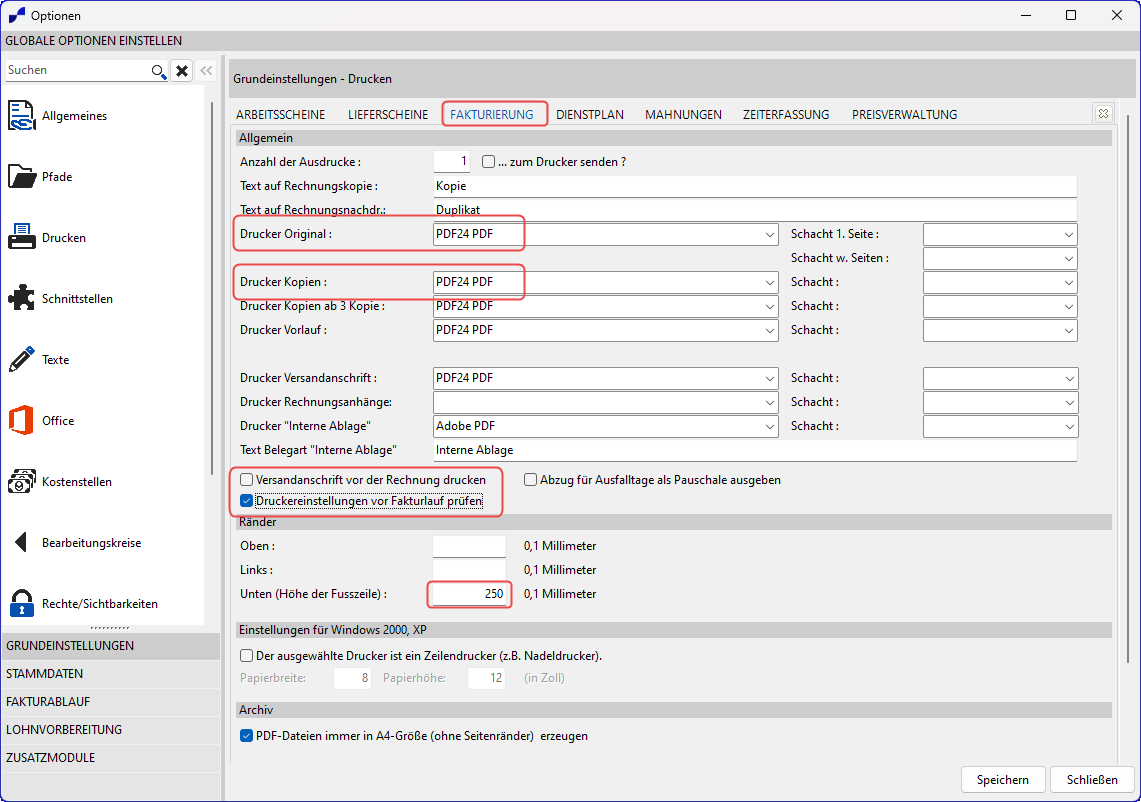Focus the Anzahl der Ausdrucke field

pyautogui.click(x=452, y=162)
